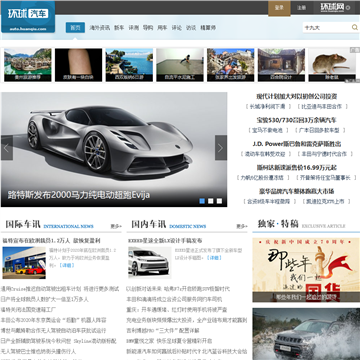Open the 新车 menu item
Image resolution: width=360 pixels, height=360 pixels.
[119, 28]
